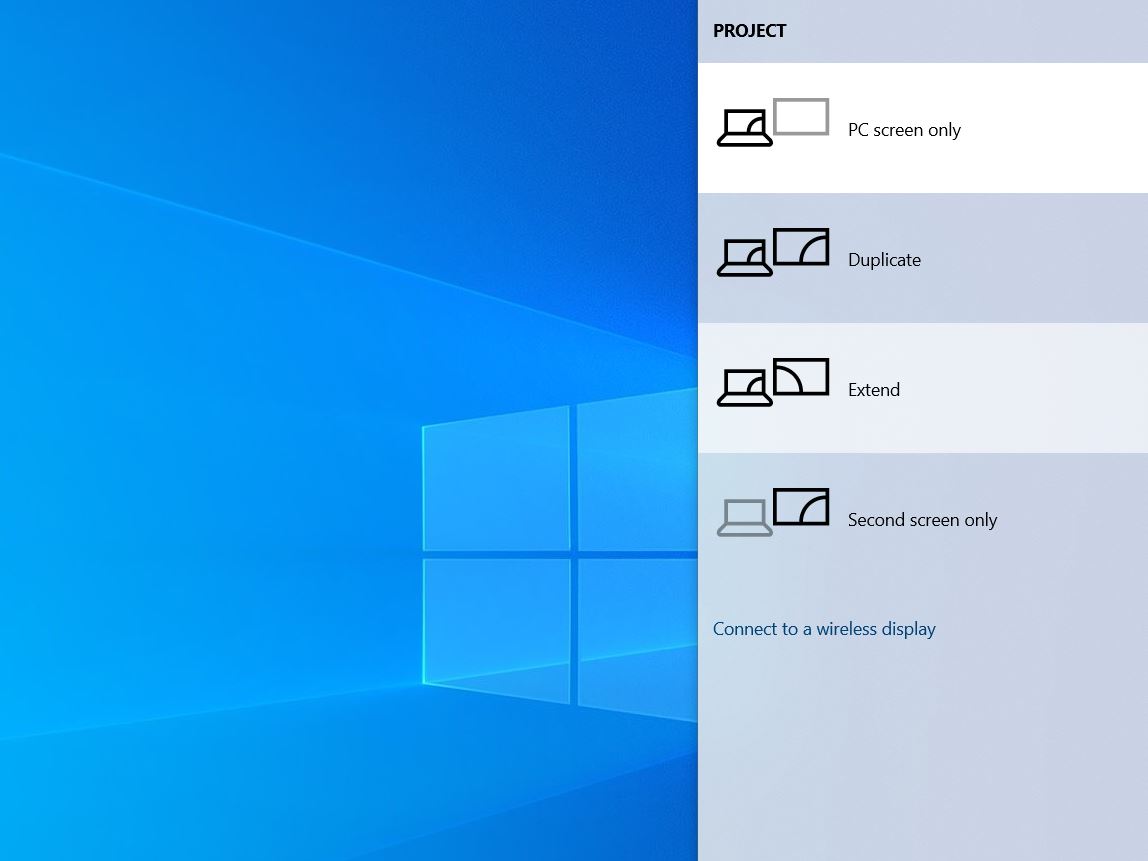The image size is (1148, 861).
Task: Click the PROJECT panel header
Action: (749, 31)
